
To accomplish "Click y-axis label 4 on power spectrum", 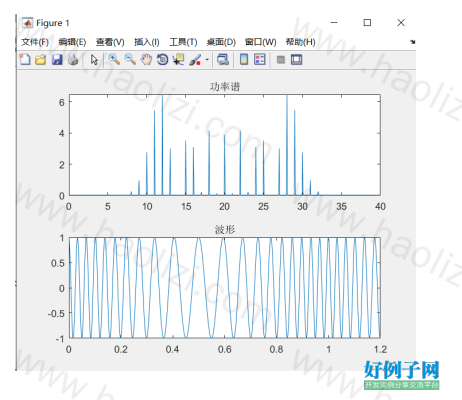I will pos(62,134).
